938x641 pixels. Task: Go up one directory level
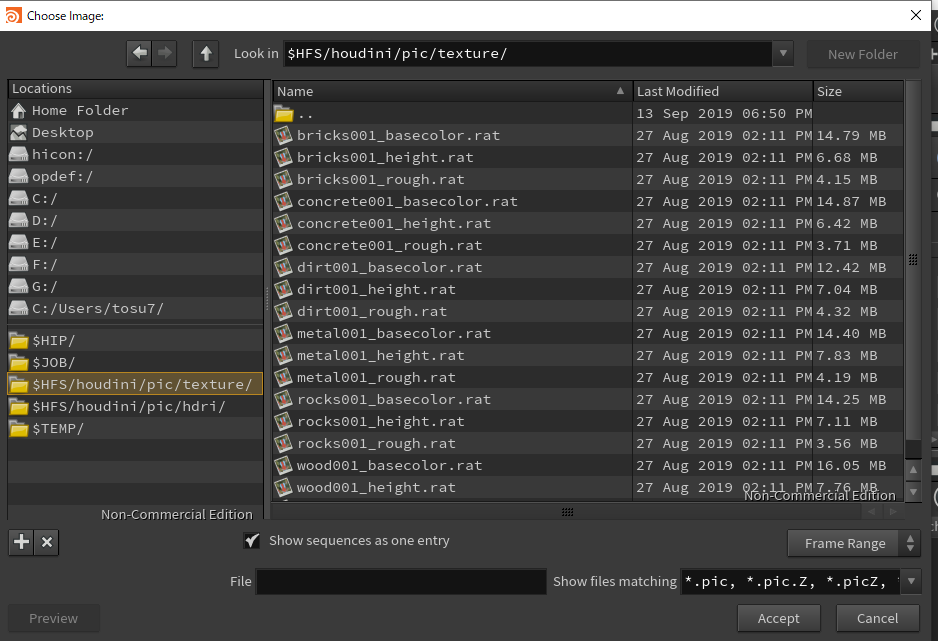coord(205,53)
